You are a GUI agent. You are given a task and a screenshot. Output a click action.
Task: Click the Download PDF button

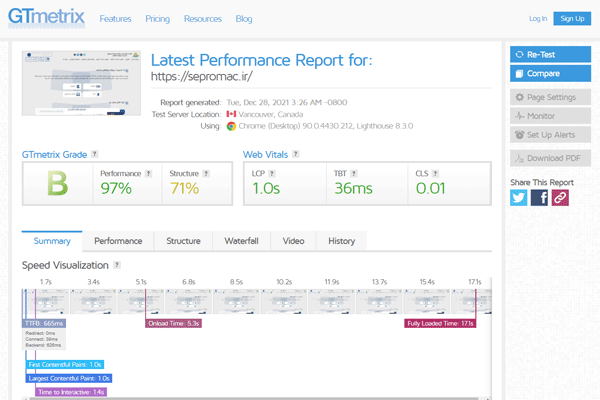pyautogui.click(x=549, y=157)
